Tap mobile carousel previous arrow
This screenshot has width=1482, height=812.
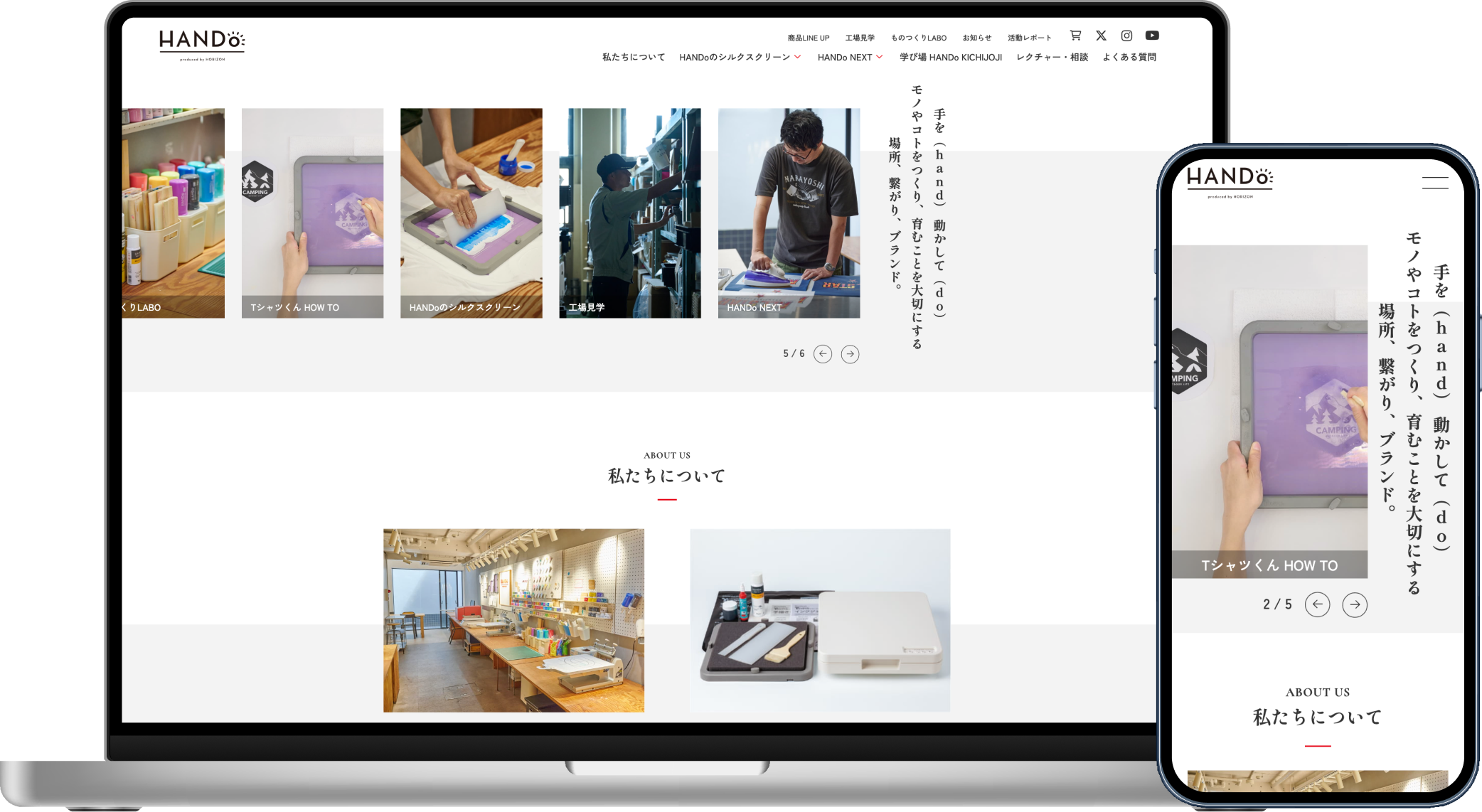(x=1317, y=604)
